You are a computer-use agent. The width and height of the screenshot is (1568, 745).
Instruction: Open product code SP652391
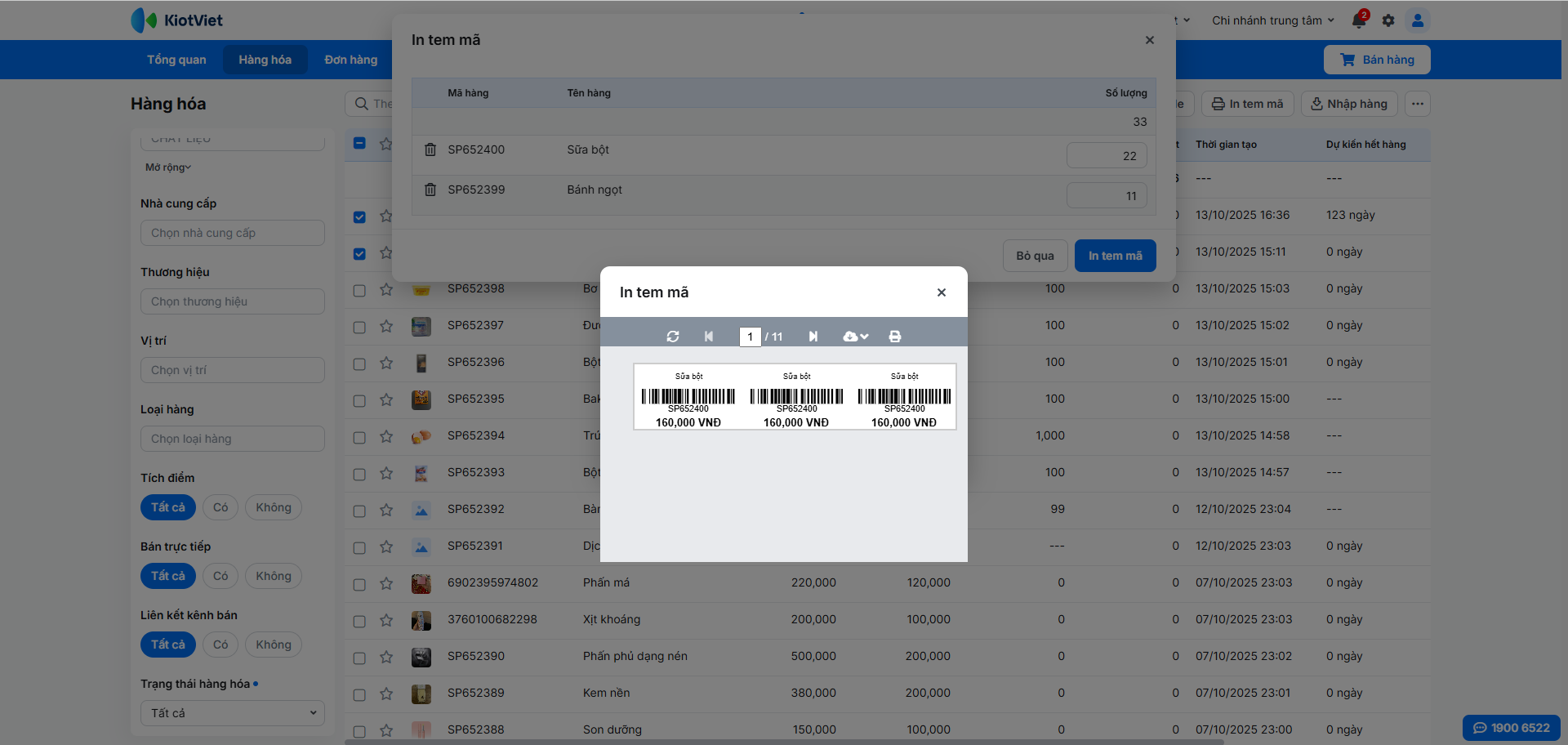pos(475,546)
